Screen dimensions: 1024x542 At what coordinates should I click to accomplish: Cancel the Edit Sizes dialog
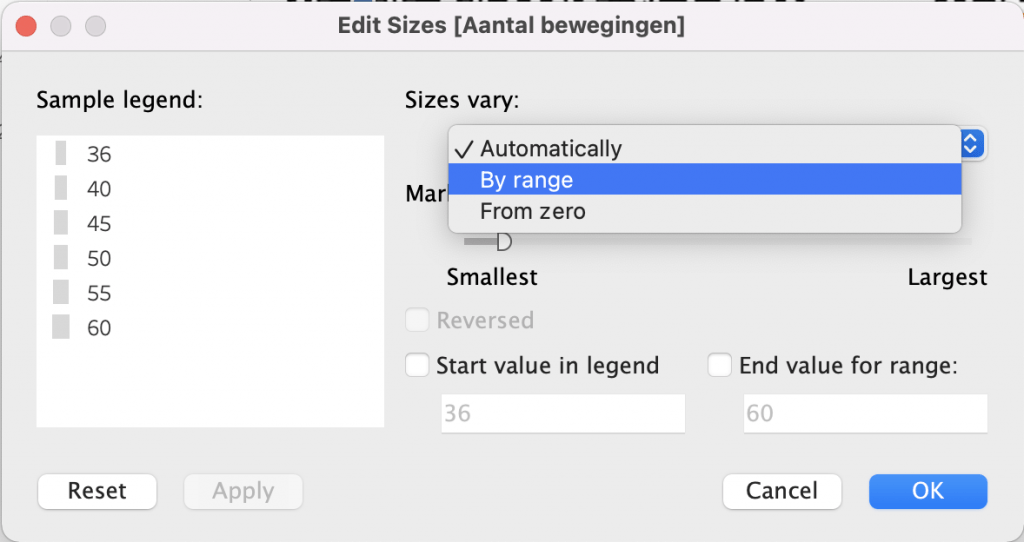click(781, 491)
